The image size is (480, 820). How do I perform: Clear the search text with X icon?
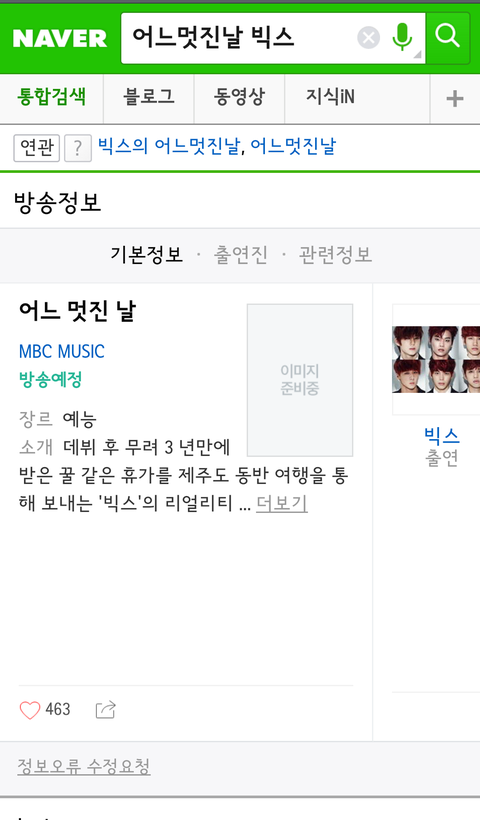click(369, 38)
